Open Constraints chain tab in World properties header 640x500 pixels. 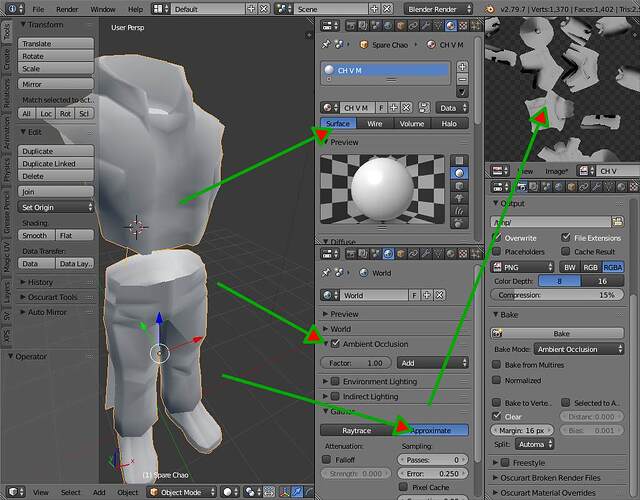[413, 254]
